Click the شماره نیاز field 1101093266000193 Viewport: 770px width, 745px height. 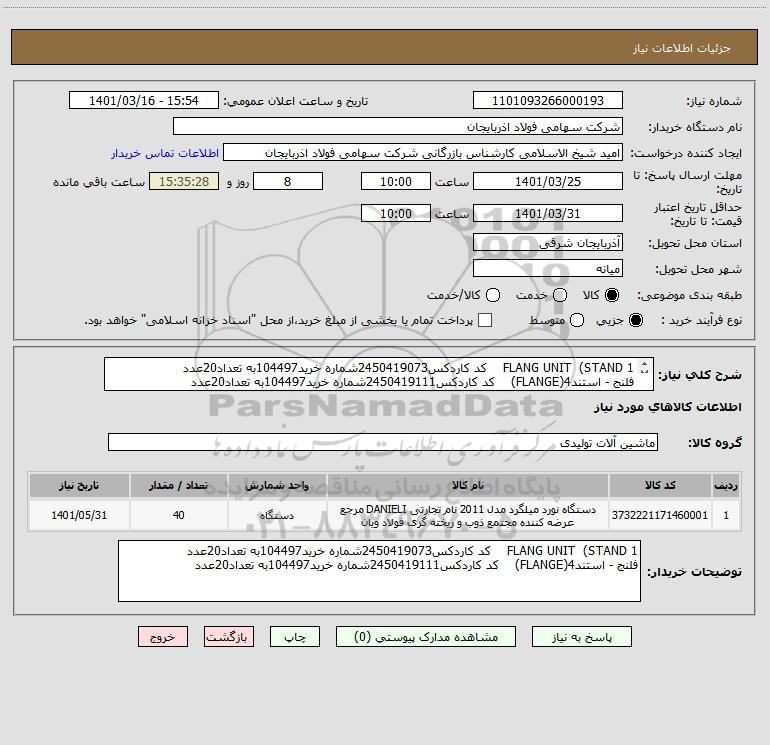[x=548, y=100]
